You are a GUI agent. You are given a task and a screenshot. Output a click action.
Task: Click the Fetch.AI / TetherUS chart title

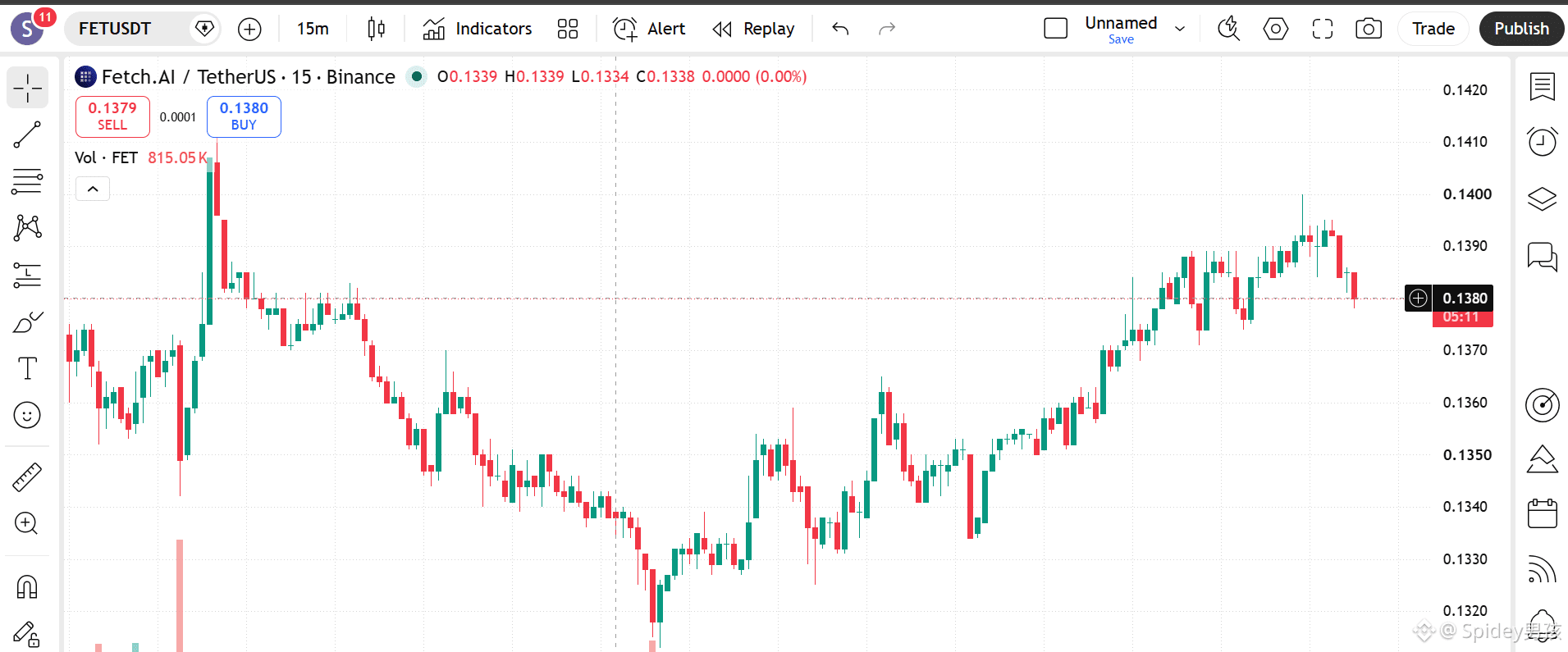pyautogui.click(x=249, y=77)
